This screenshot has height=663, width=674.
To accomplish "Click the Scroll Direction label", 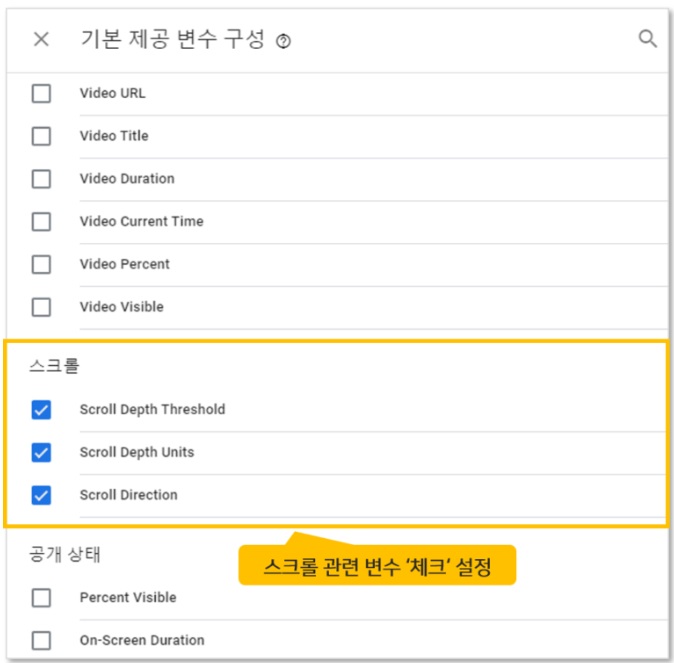I will (129, 495).
